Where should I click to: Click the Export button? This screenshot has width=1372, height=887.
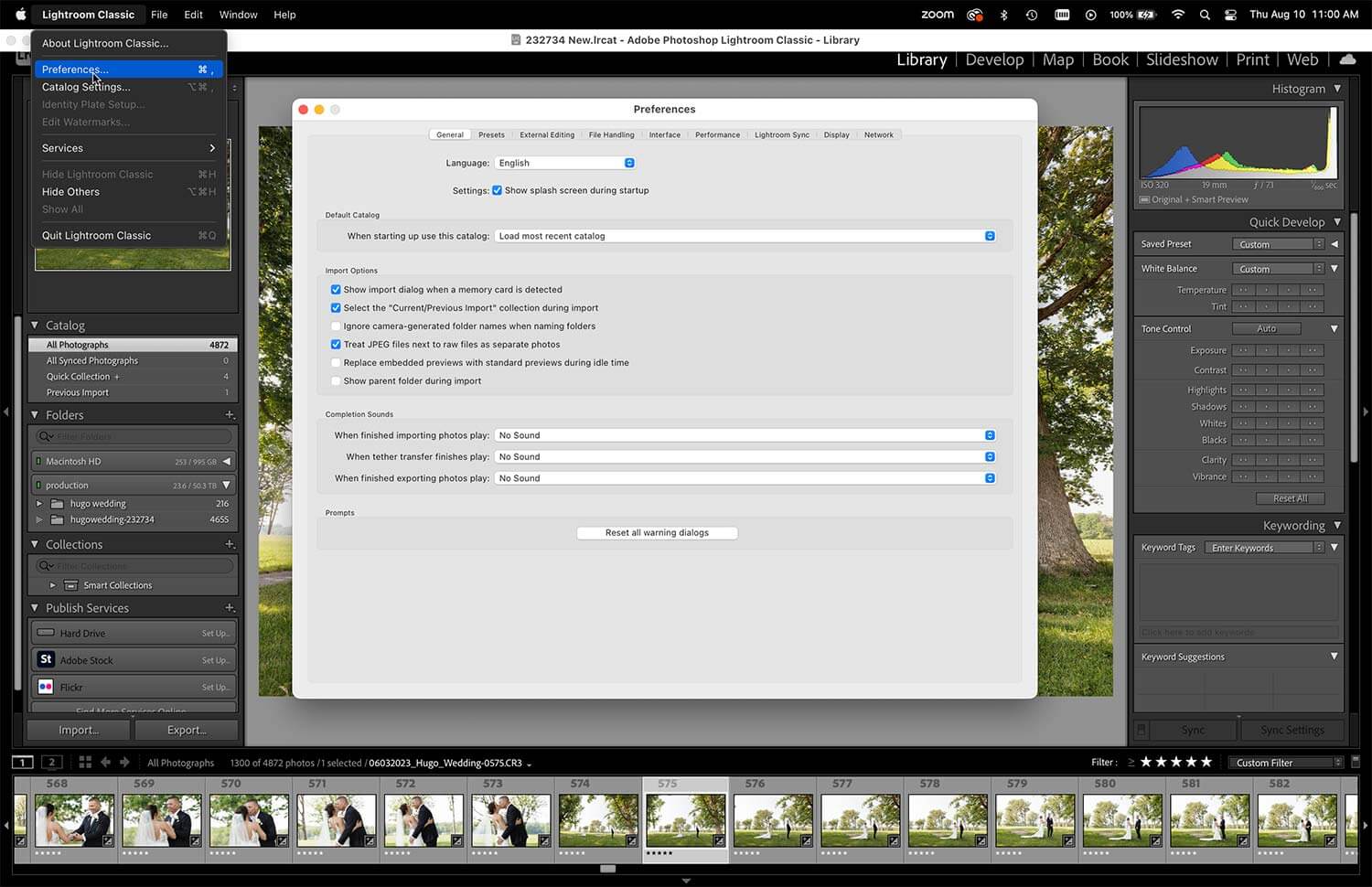pos(187,730)
